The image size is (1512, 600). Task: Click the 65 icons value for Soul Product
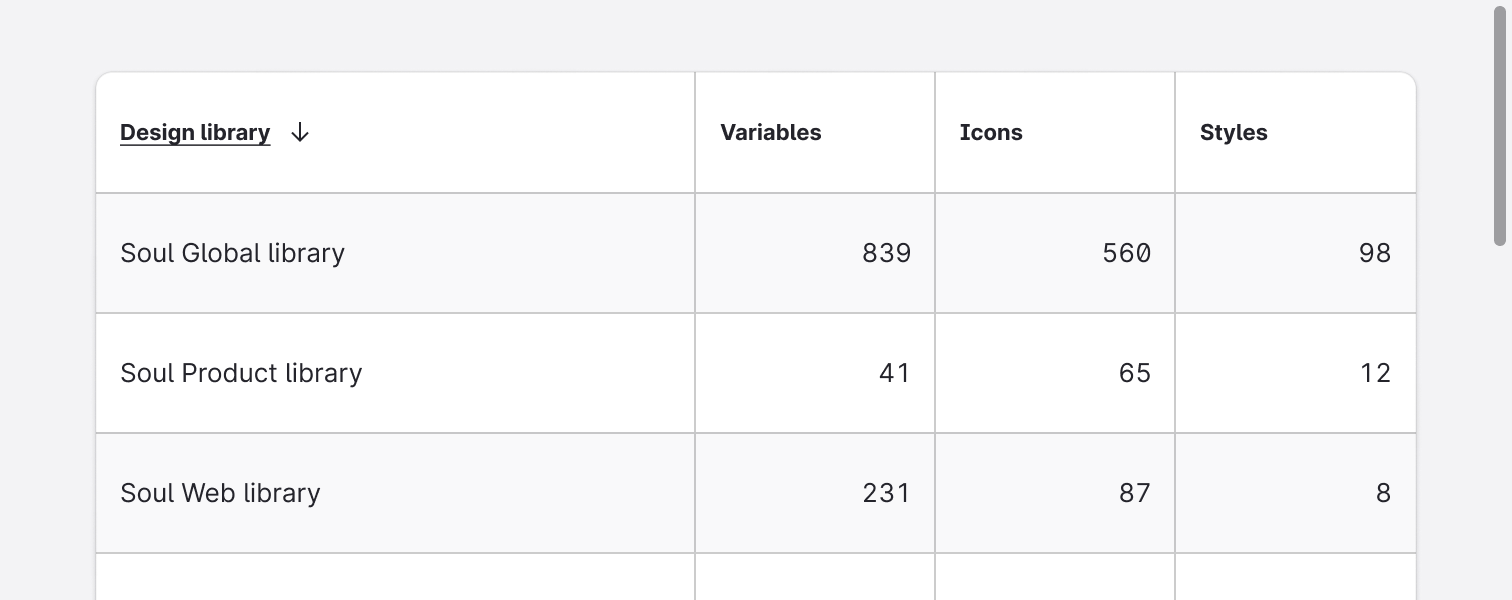(x=1135, y=373)
